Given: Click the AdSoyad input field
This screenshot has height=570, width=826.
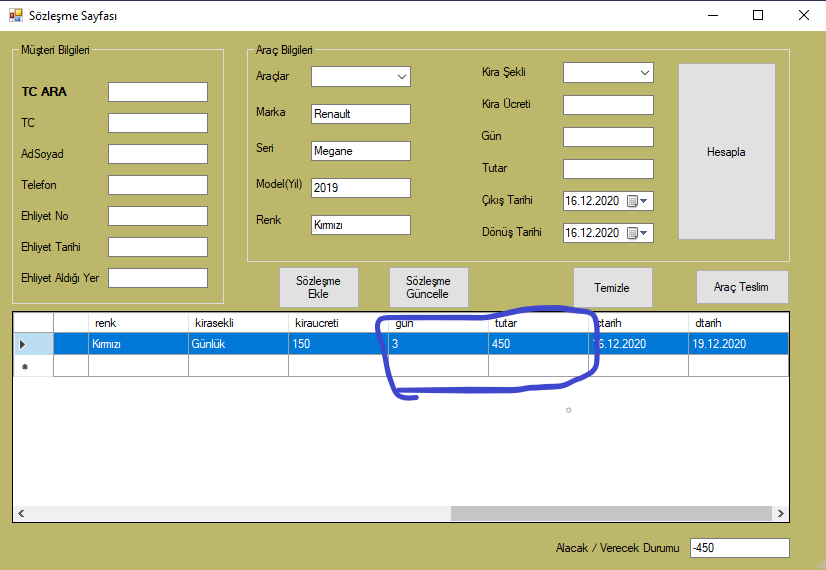Looking at the screenshot, I should tap(158, 154).
